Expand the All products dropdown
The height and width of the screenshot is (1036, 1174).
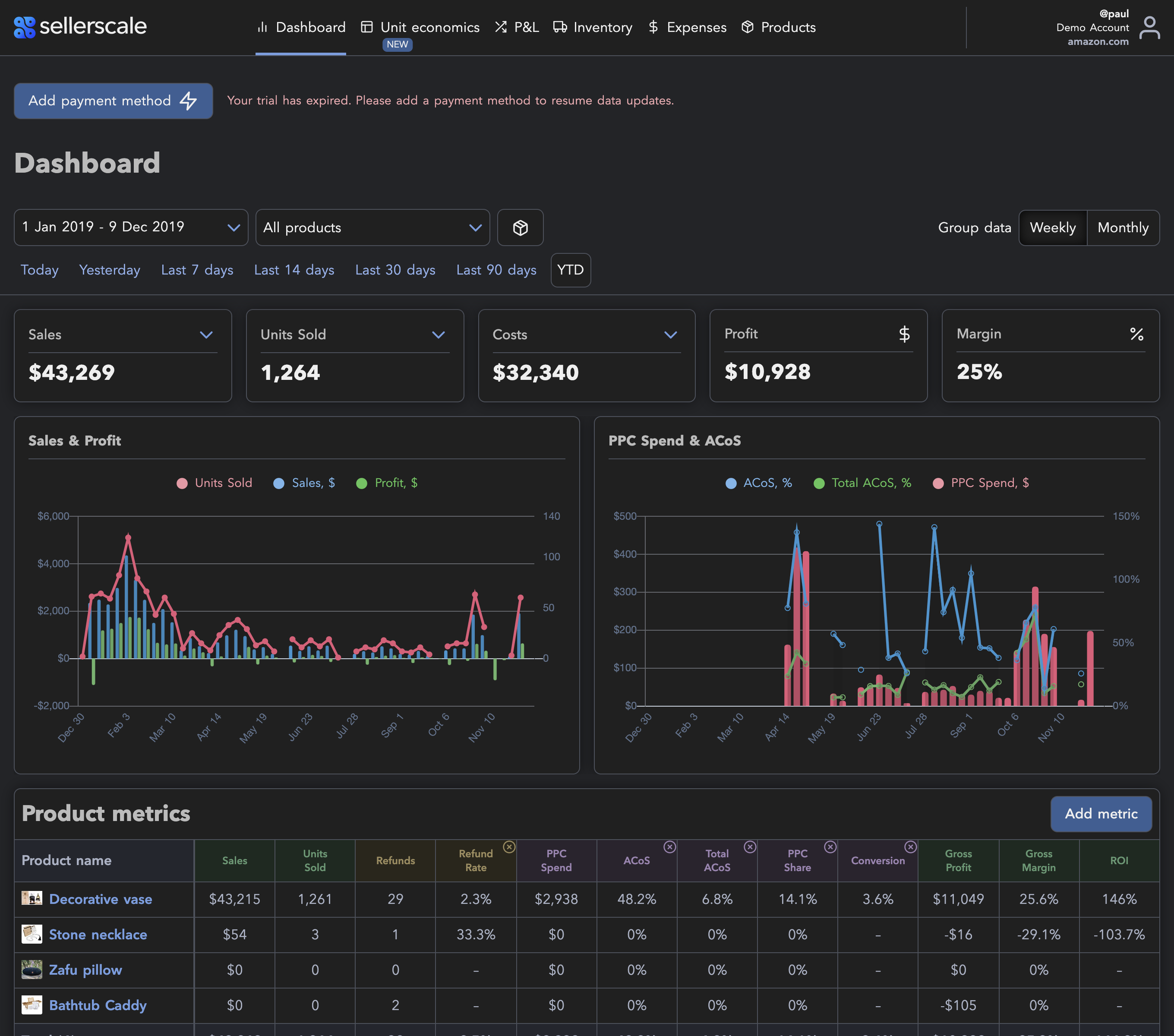click(x=372, y=228)
